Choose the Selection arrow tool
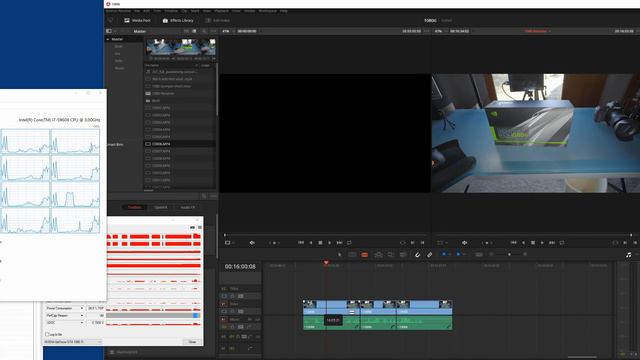Image resolution: width=640 pixels, height=360 pixels. point(340,255)
